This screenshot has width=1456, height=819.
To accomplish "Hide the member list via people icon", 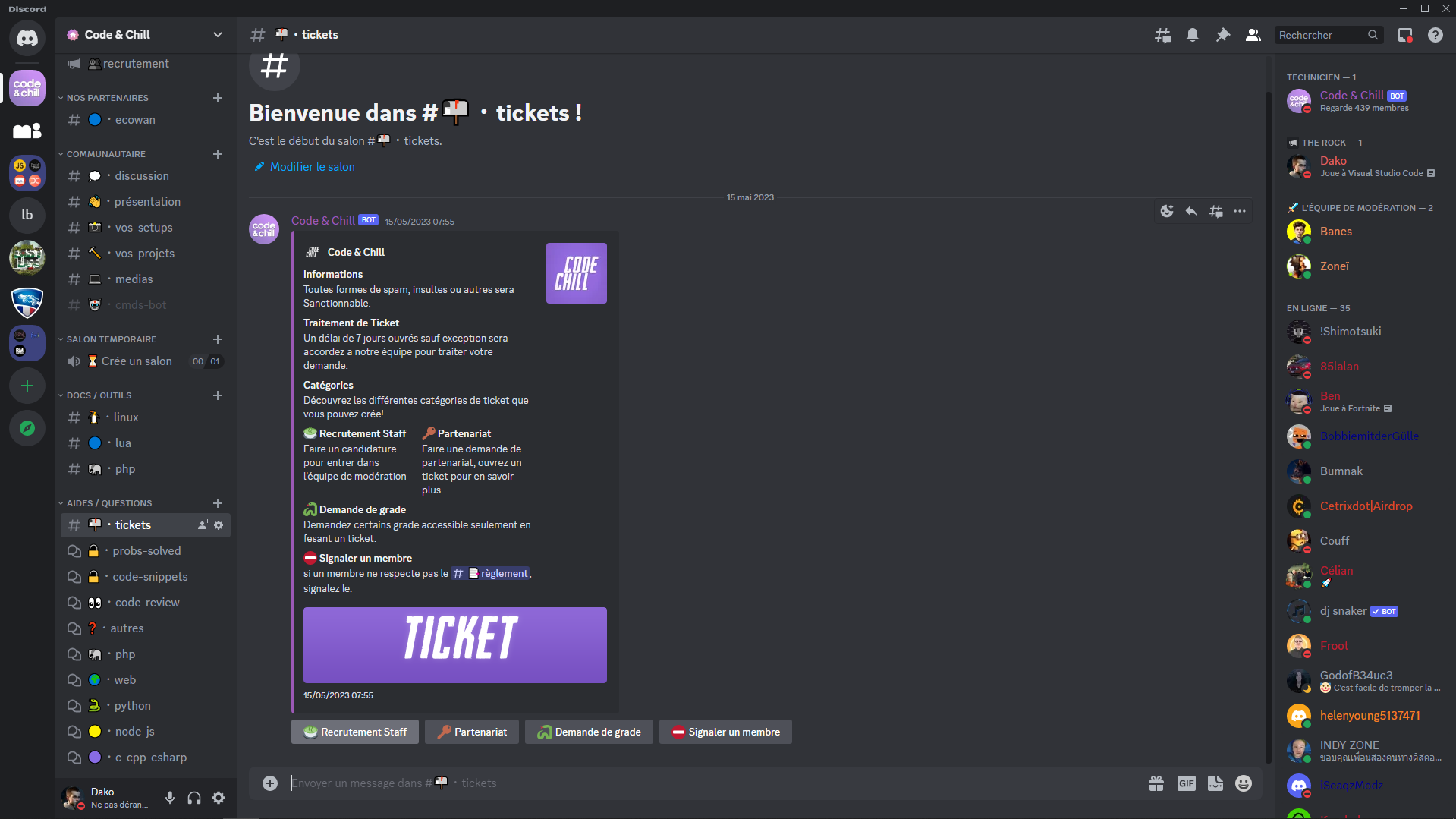I will pos(1253,35).
